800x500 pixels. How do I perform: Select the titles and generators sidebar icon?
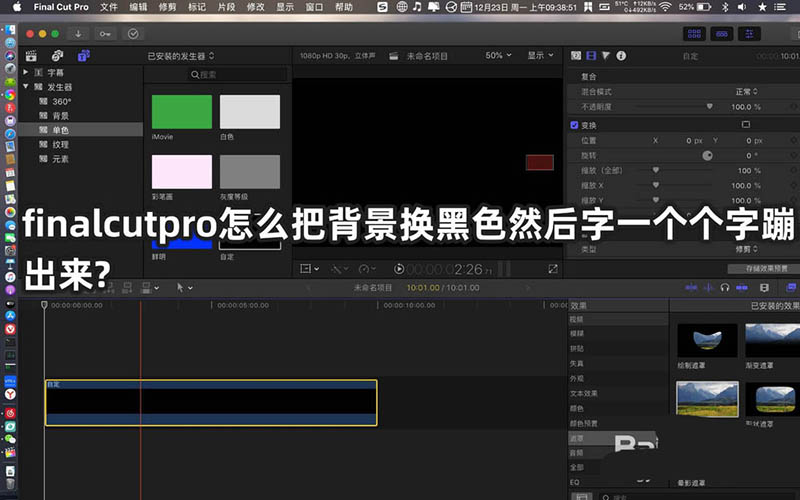click(x=84, y=56)
